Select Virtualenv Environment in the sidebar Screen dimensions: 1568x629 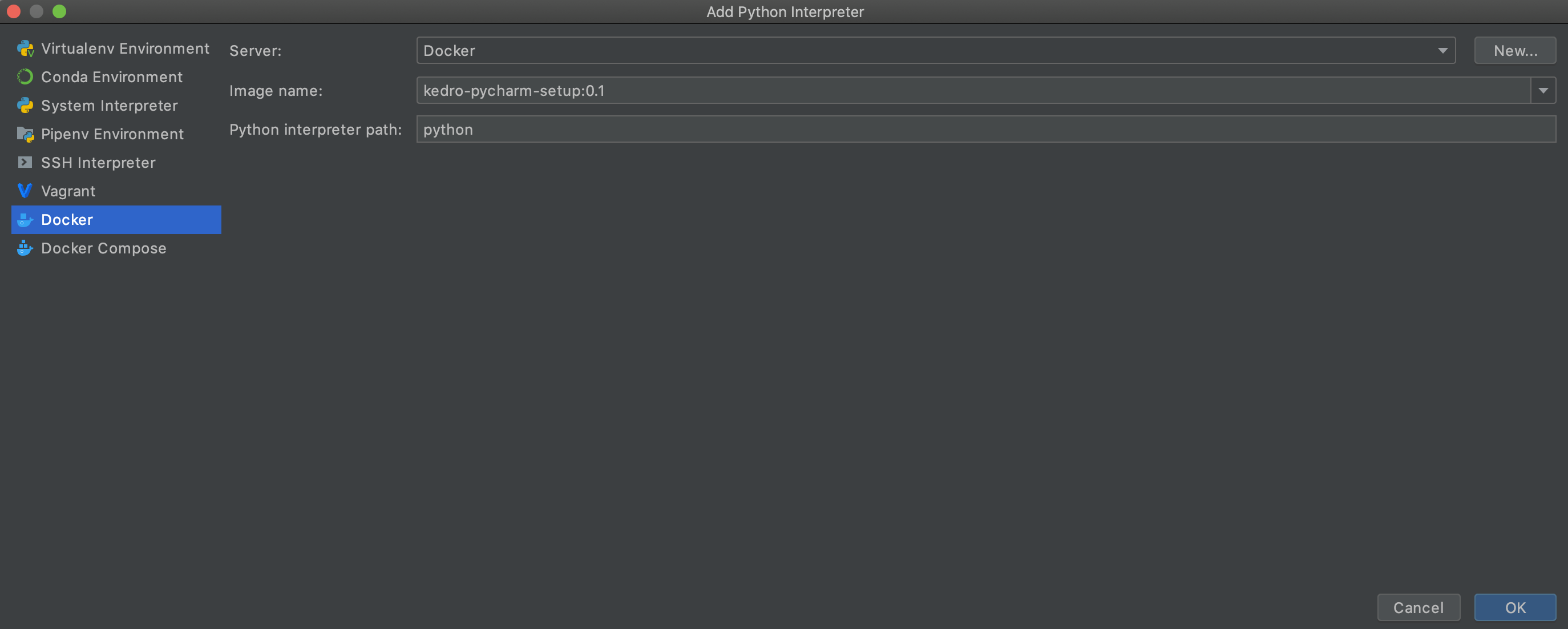pos(125,49)
